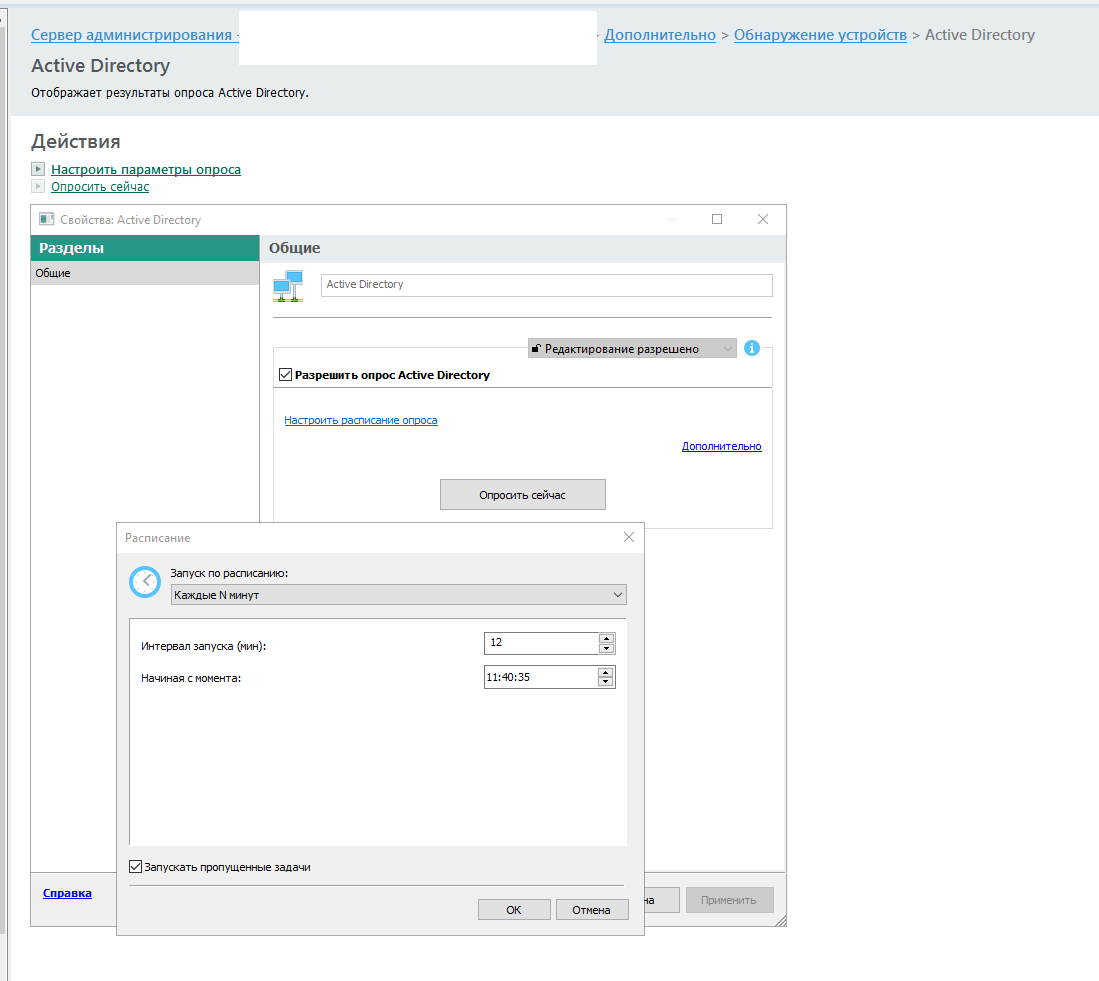Increase the Интервал запуска value
1099x981 pixels.
tap(606, 638)
